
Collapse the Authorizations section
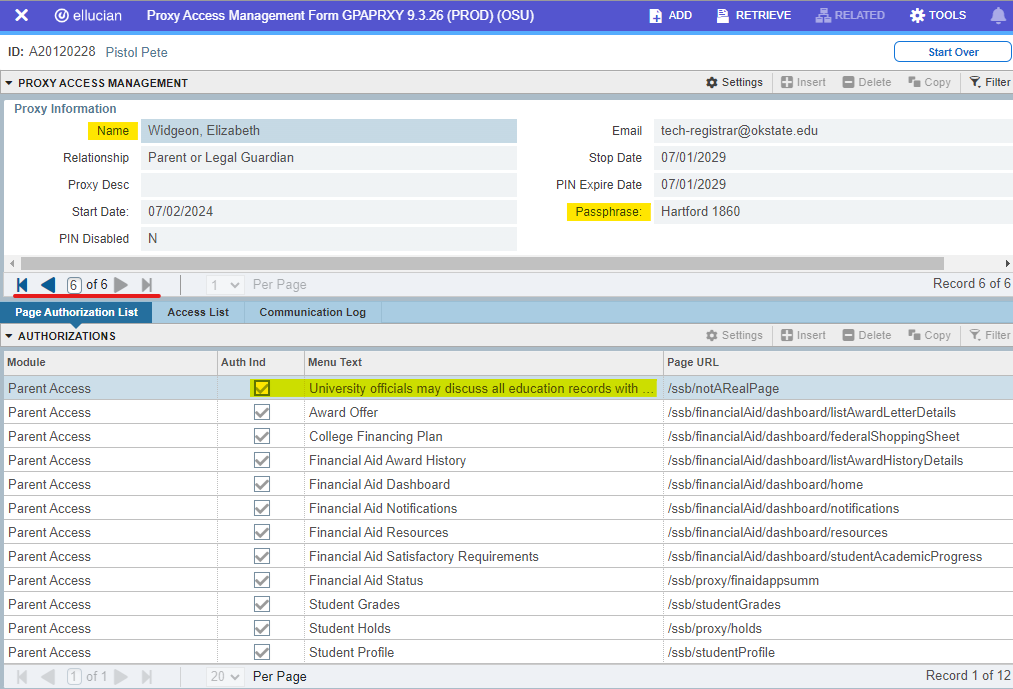point(9,335)
